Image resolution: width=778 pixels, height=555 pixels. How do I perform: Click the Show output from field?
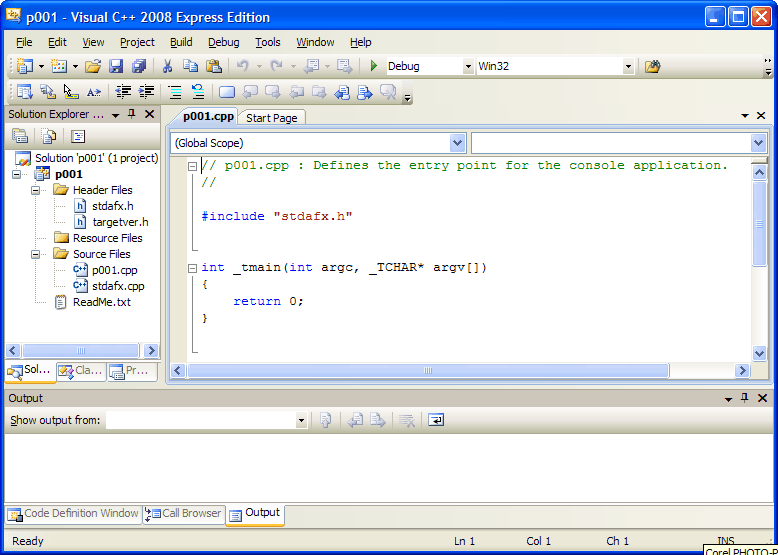[x=207, y=420]
